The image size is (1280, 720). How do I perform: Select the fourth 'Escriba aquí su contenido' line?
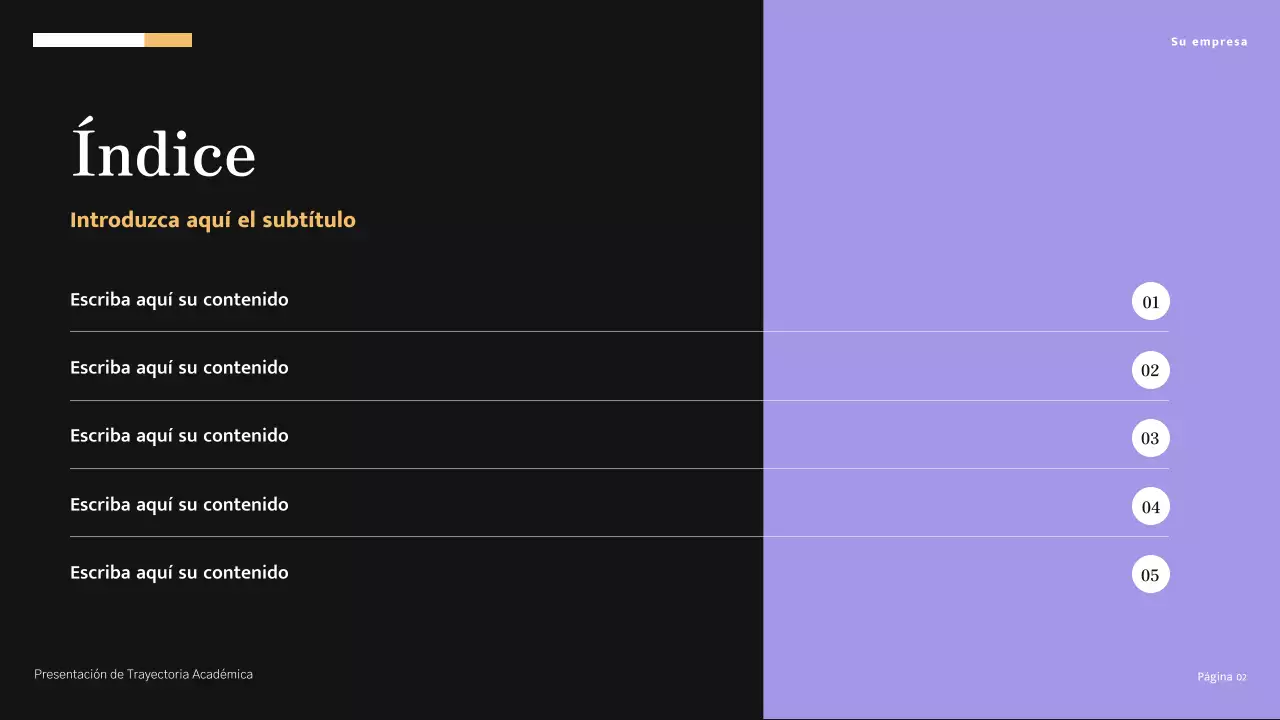179,505
